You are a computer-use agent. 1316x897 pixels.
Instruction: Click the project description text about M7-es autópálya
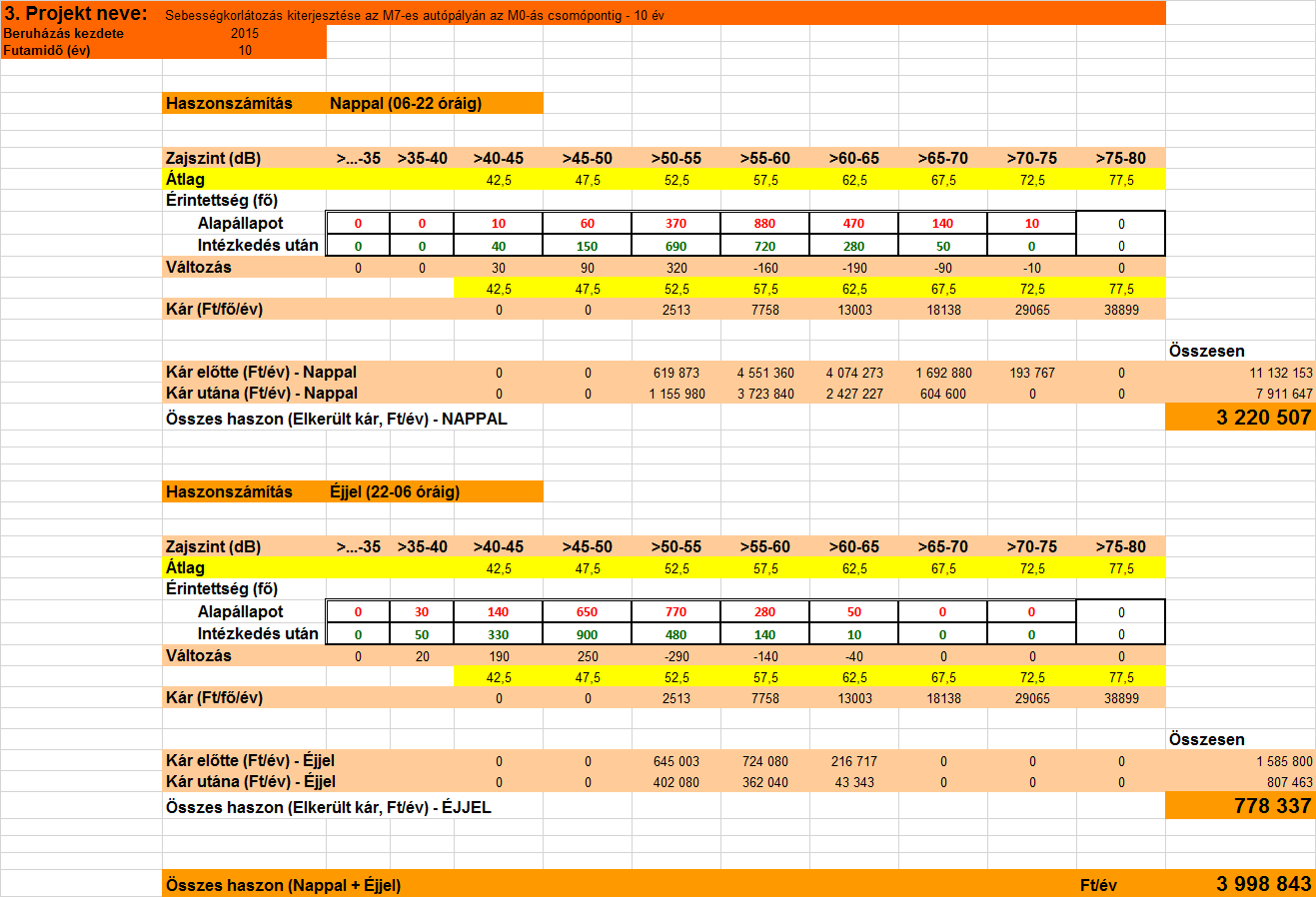click(x=415, y=16)
